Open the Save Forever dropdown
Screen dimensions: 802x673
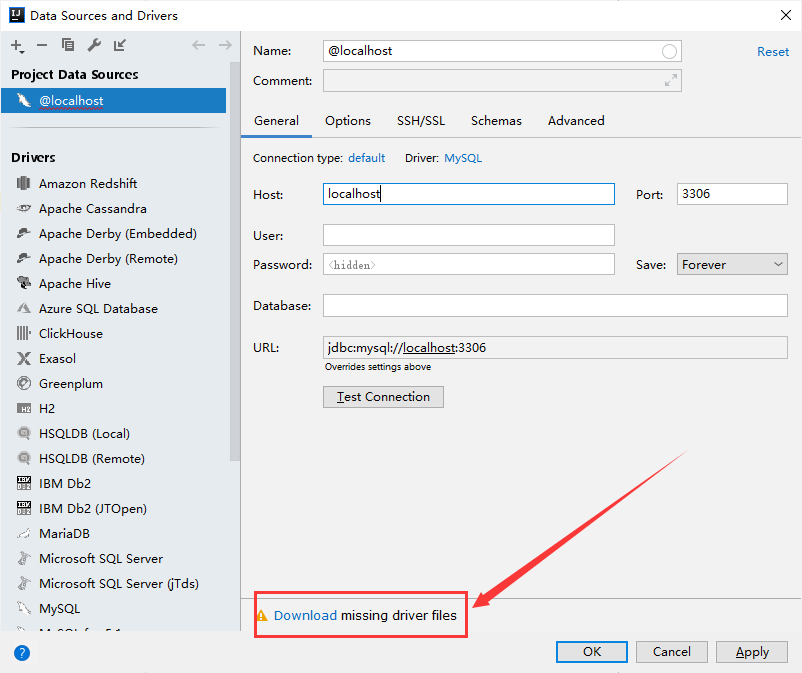732,264
